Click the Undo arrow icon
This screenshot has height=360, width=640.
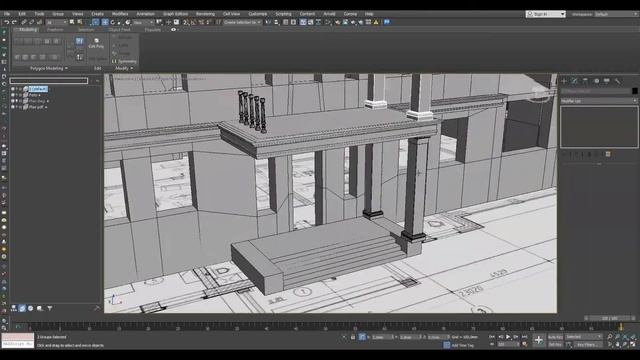(x=7, y=22)
